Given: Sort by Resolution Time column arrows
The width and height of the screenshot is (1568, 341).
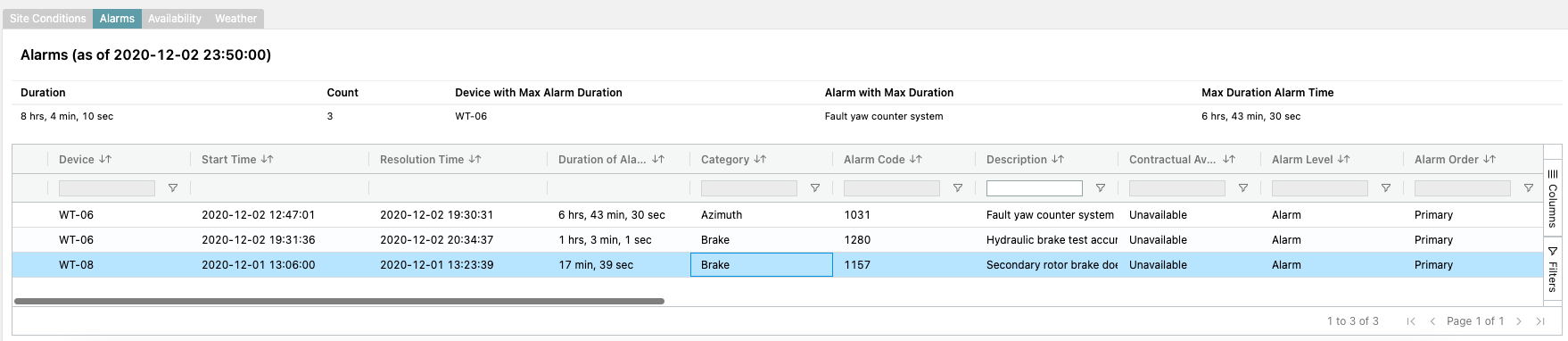Looking at the screenshot, I should [x=475, y=160].
